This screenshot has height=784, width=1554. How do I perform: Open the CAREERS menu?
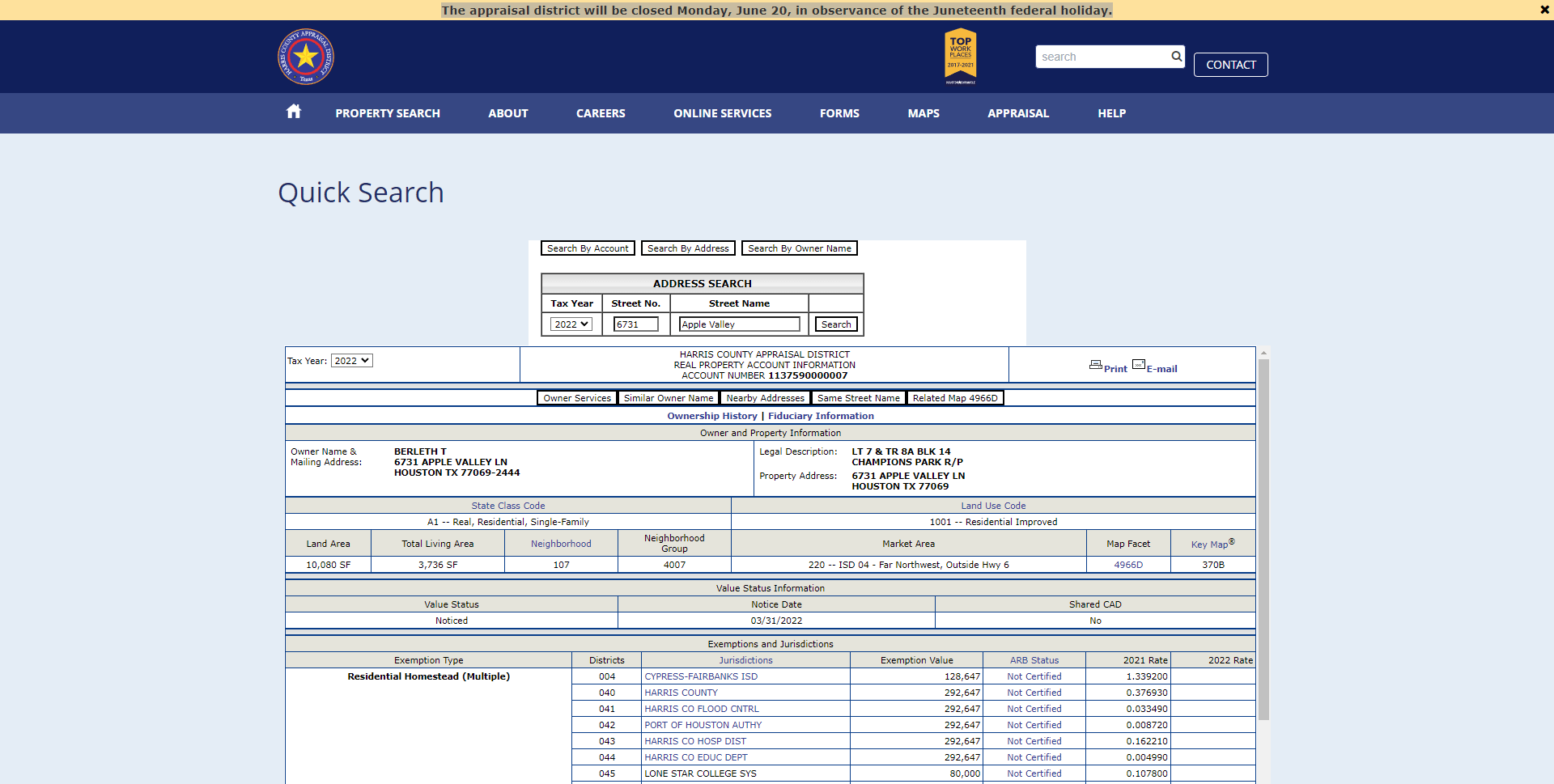tap(601, 113)
